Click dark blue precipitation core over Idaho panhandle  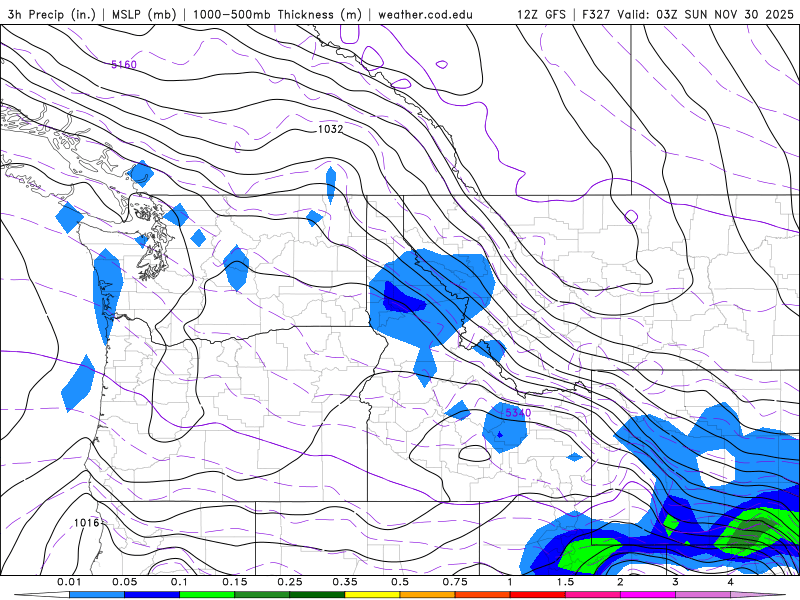click(x=403, y=299)
